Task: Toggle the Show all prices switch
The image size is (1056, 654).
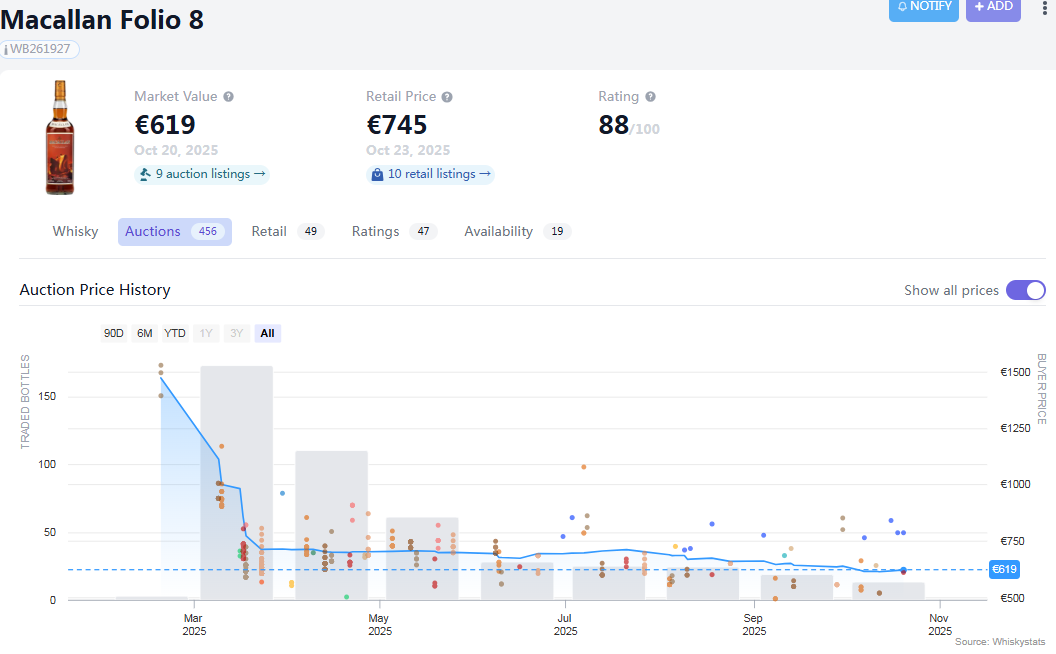Action: [1025, 290]
